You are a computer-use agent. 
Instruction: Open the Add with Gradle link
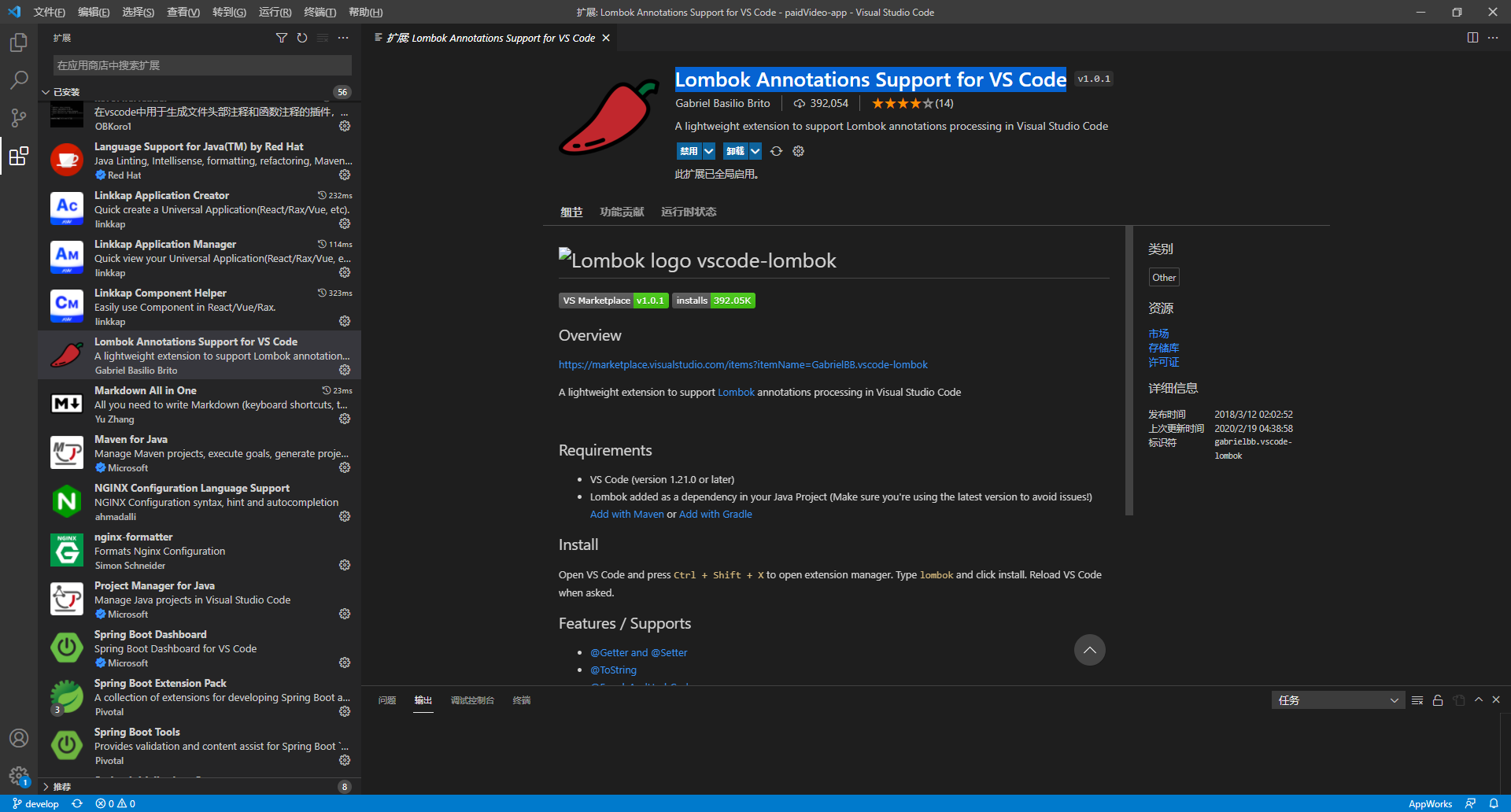(x=715, y=514)
